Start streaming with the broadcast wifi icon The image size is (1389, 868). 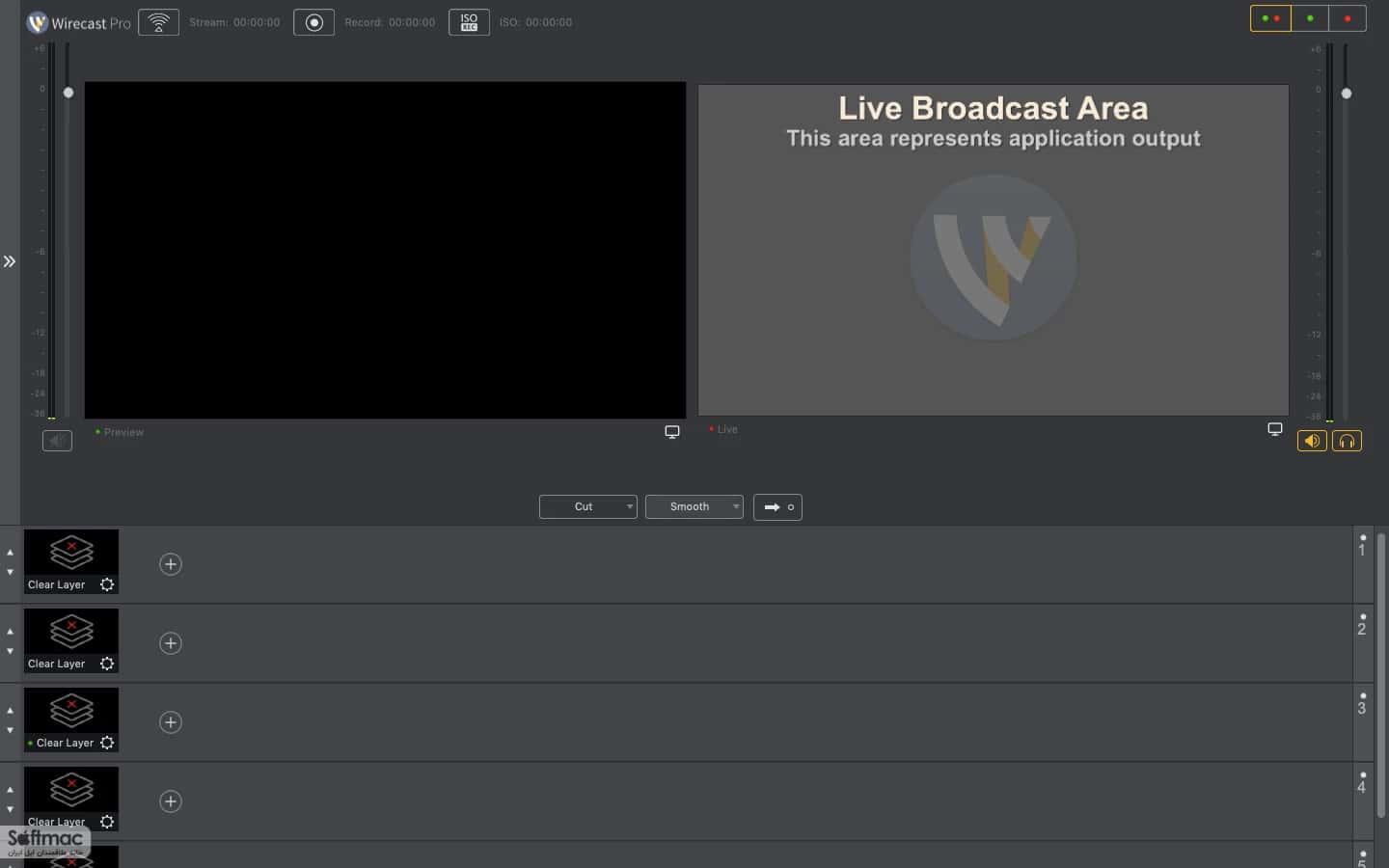tap(158, 22)
